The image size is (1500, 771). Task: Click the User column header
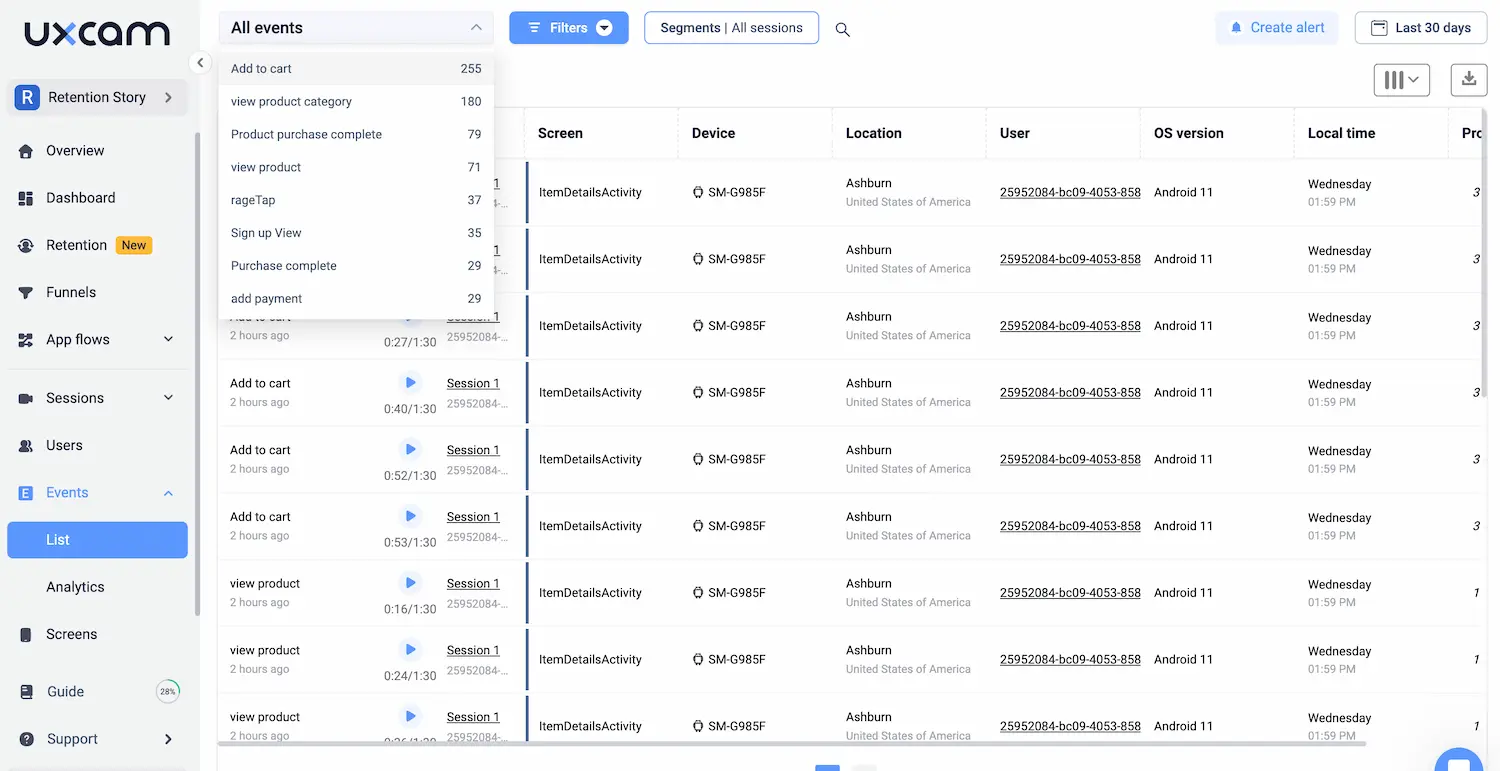pos(1014,133)
